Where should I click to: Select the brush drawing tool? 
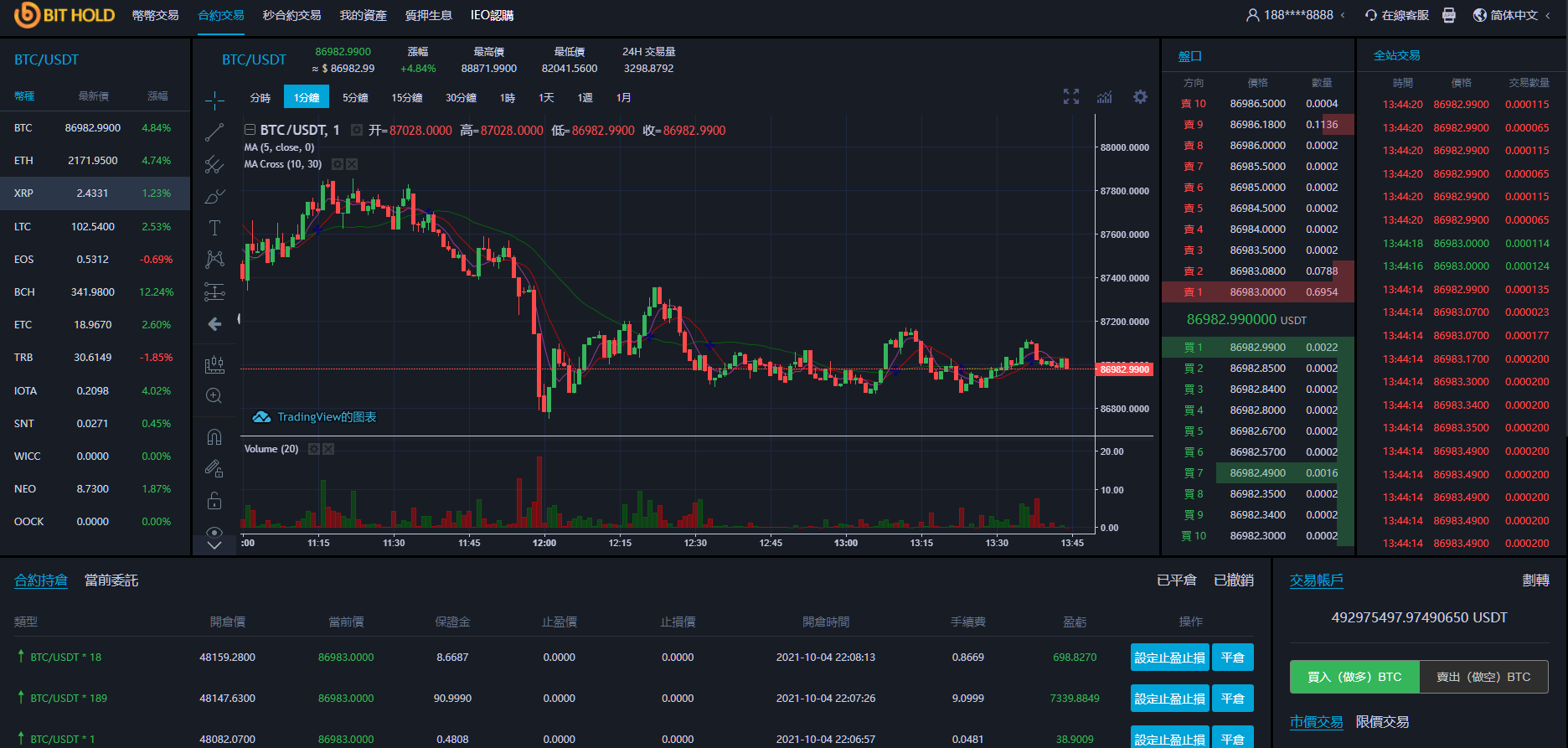click(x=214, y=197)
